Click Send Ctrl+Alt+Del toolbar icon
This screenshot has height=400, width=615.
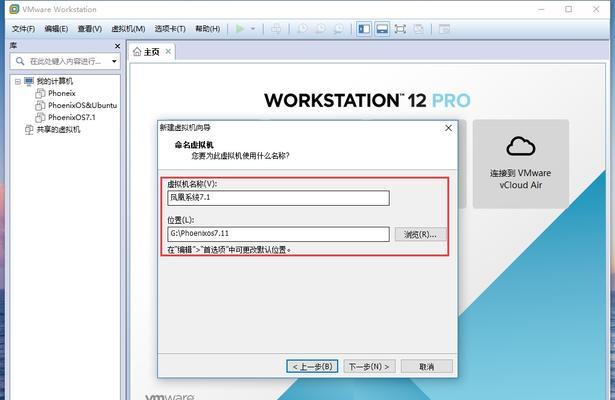point(276,29)
